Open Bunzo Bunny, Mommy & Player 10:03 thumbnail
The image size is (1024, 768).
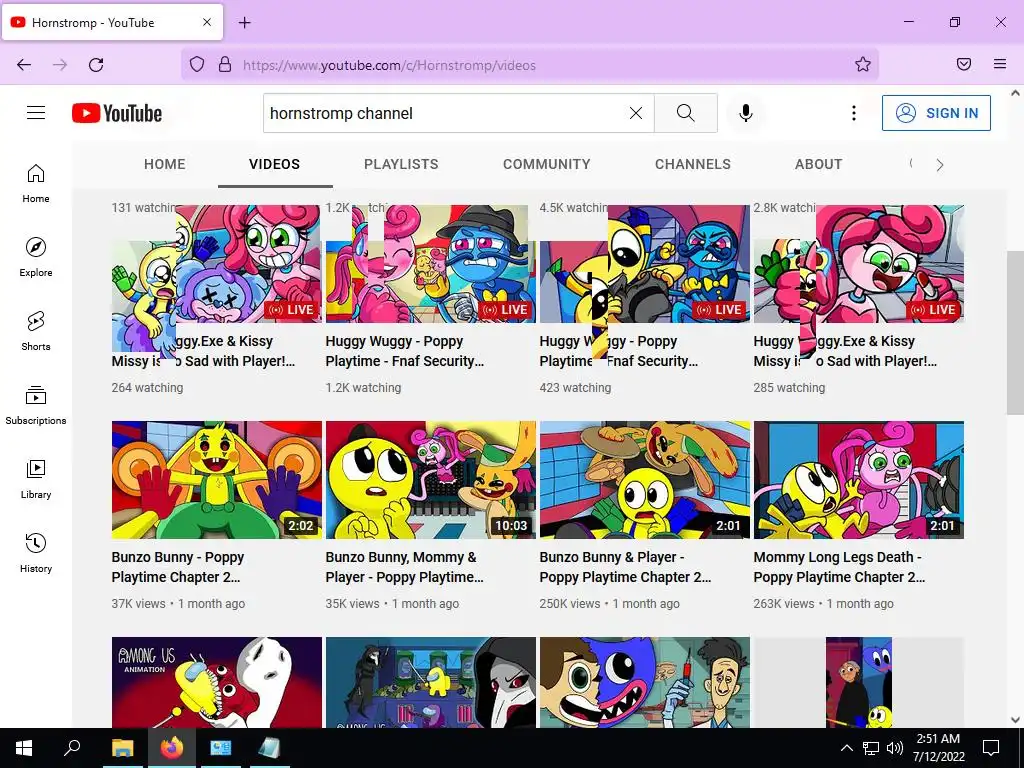coord(431,479)
